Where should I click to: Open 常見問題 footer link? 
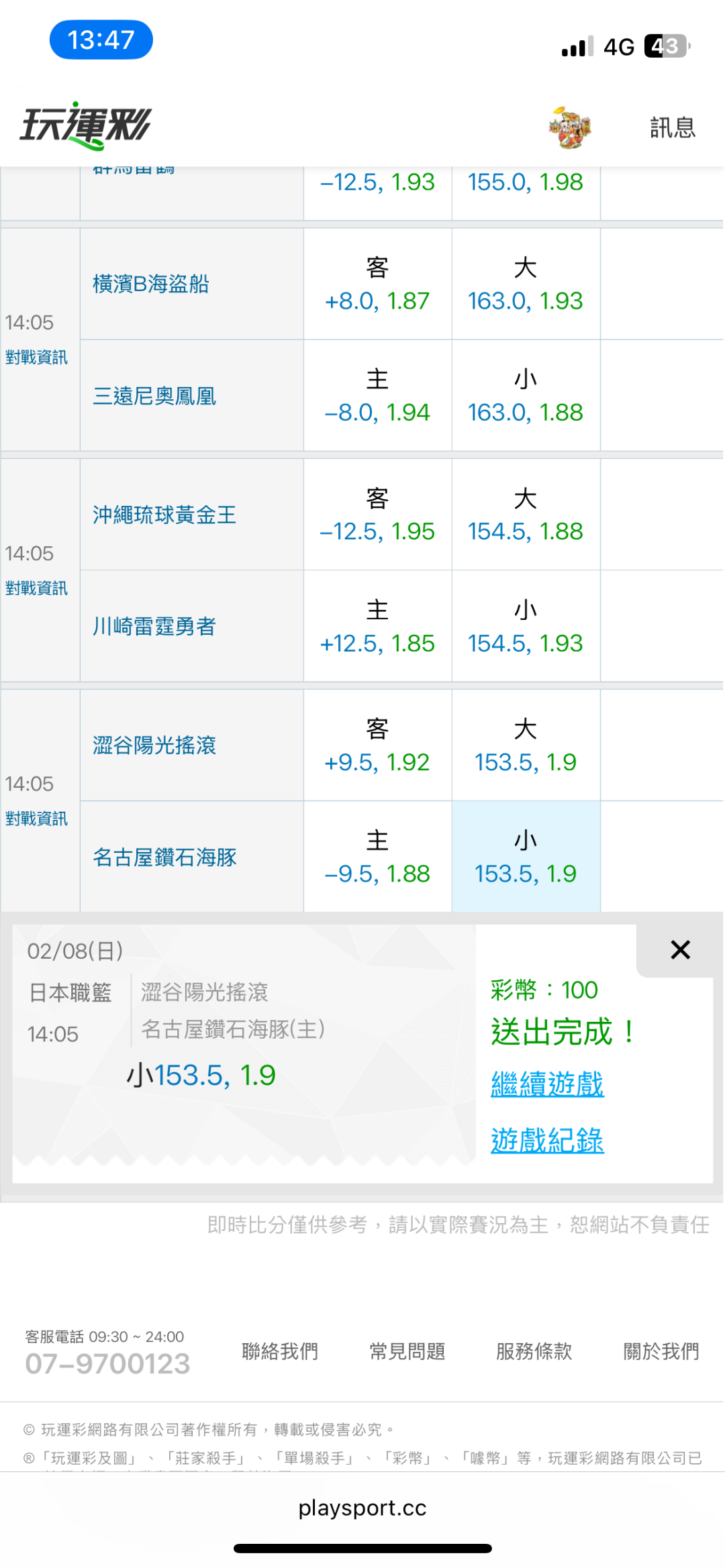pyautogui.click(x=407, y=1351)
